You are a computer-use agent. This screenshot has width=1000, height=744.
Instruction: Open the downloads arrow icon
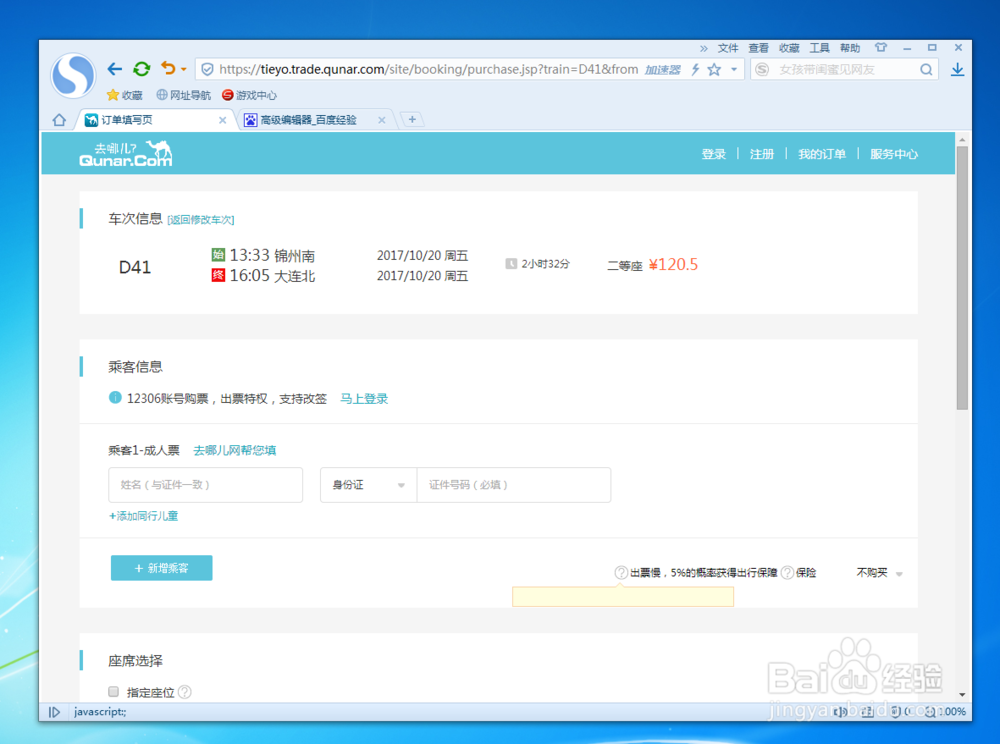click(x=957, y=69)
